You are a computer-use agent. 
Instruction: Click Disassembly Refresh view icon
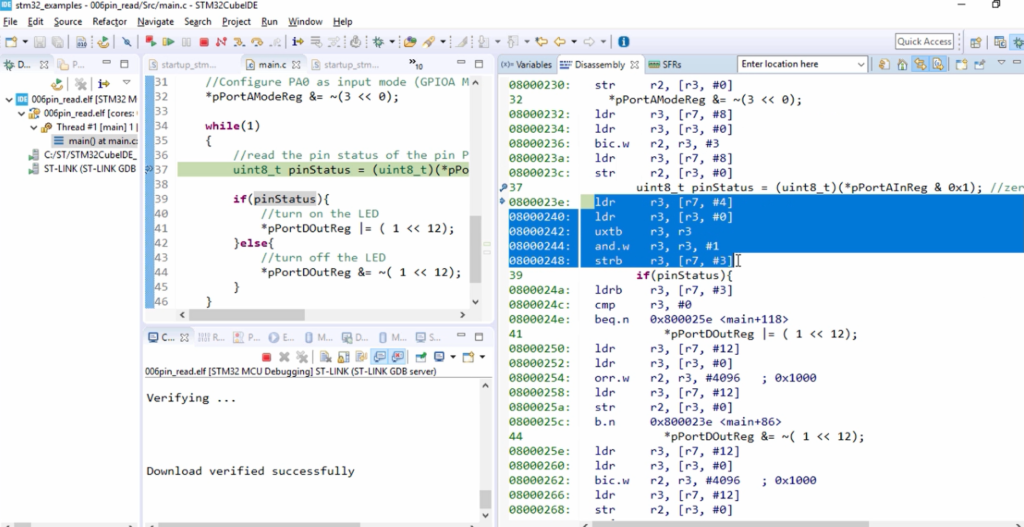(x=884, y=64)
